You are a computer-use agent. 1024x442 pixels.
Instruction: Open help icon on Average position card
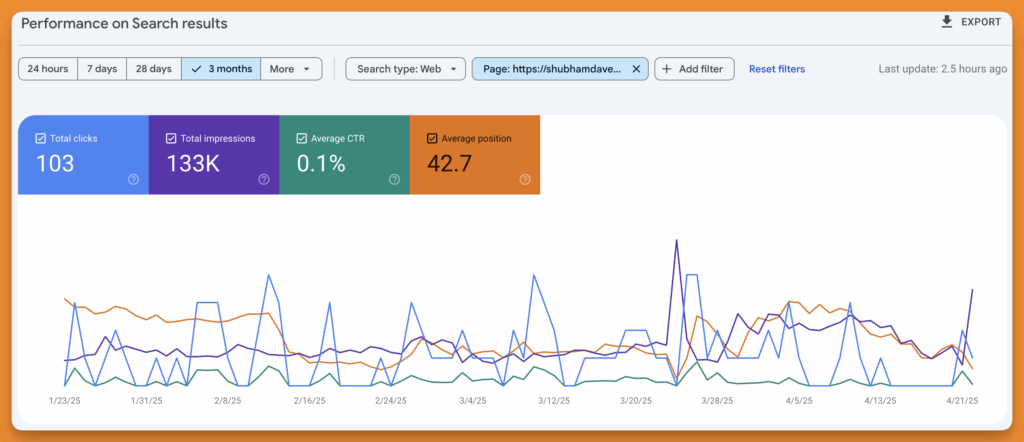[525, 180]
